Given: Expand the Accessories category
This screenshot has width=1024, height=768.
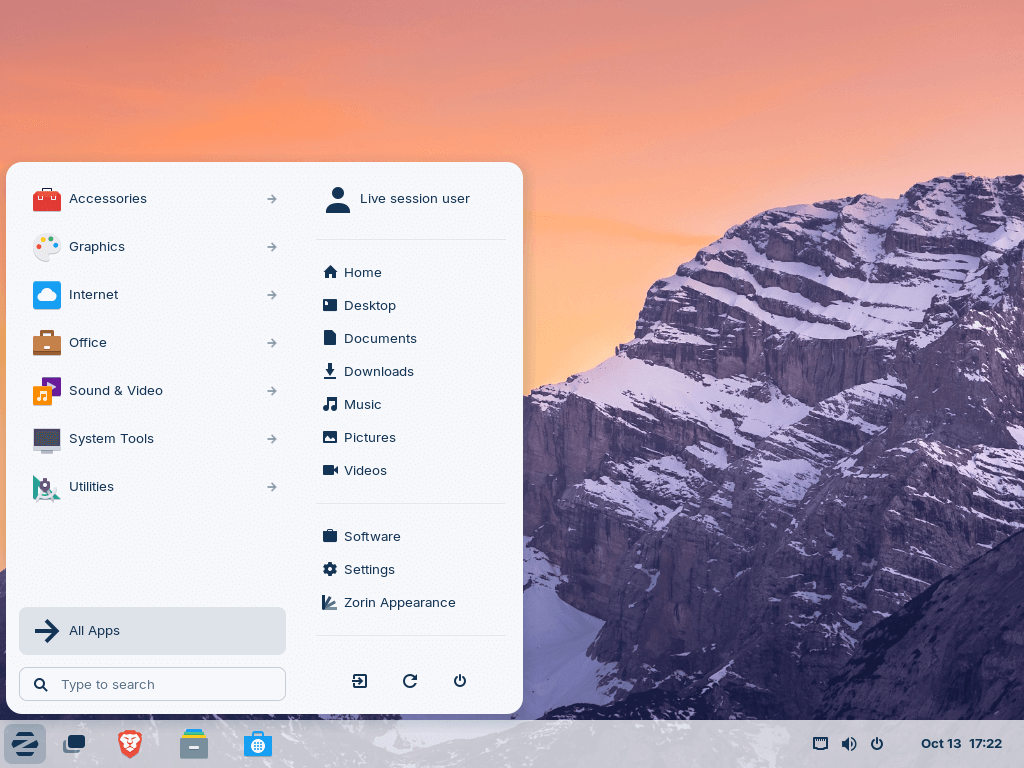Looking at the screenshot, I should click(x=152, y=199).
